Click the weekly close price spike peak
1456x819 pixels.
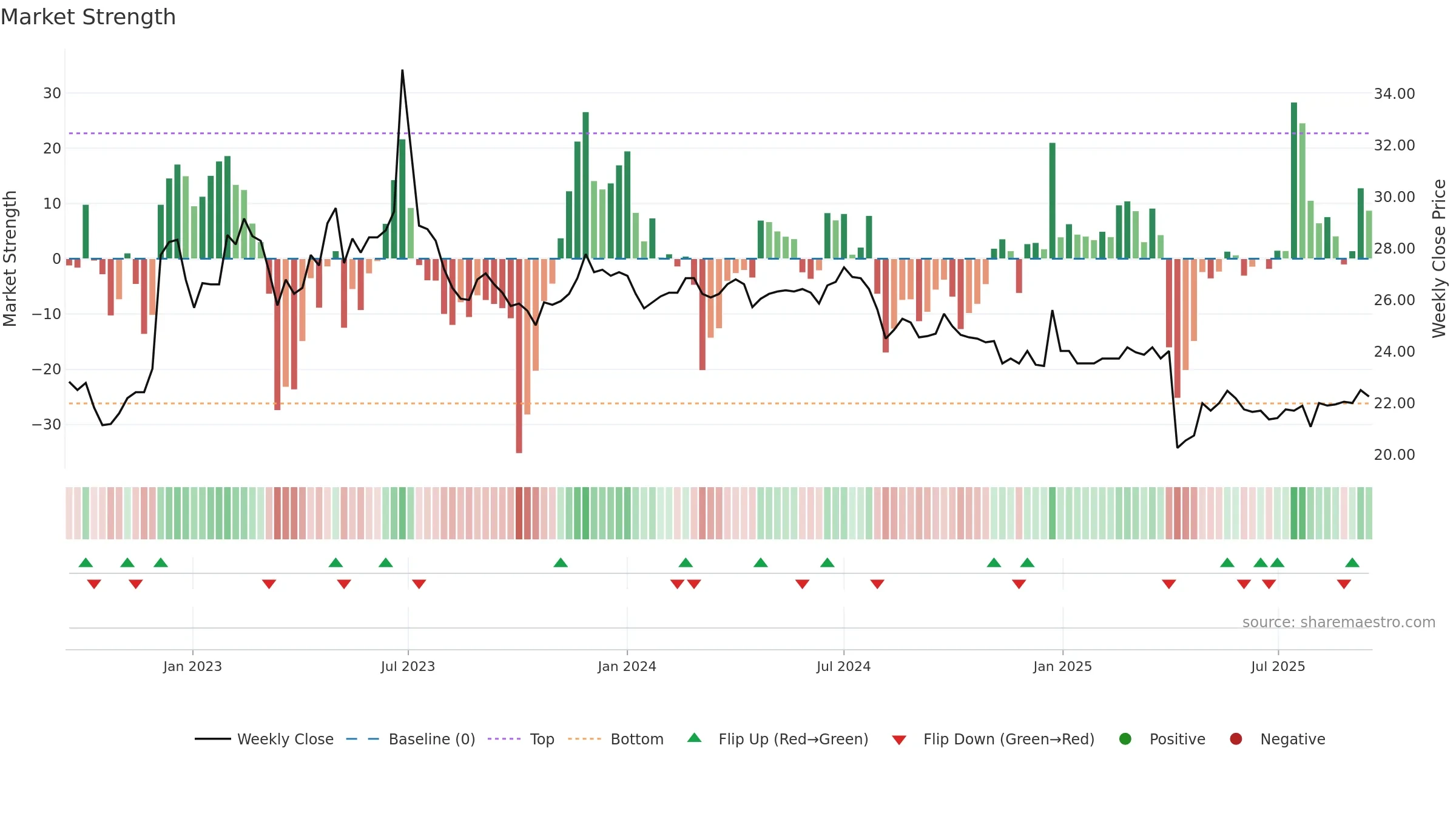pos(402,71)
